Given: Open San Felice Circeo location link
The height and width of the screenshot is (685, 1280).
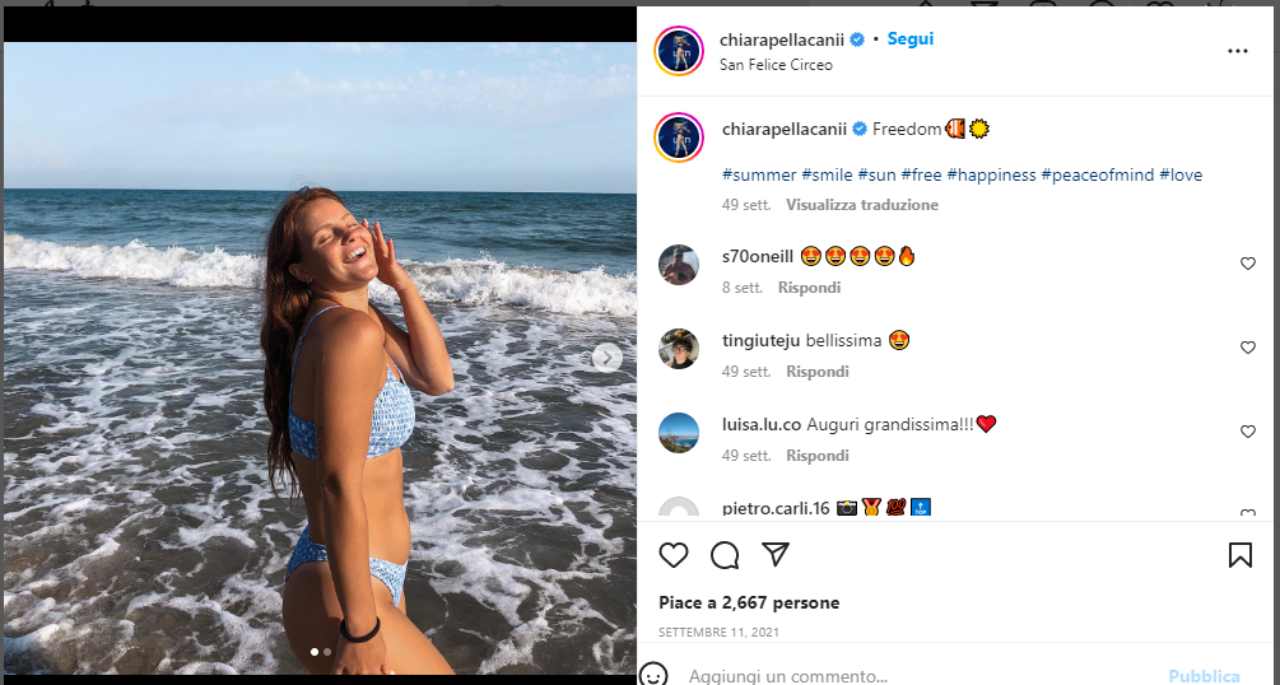Looking at the screenshot, I should [776, 65].
